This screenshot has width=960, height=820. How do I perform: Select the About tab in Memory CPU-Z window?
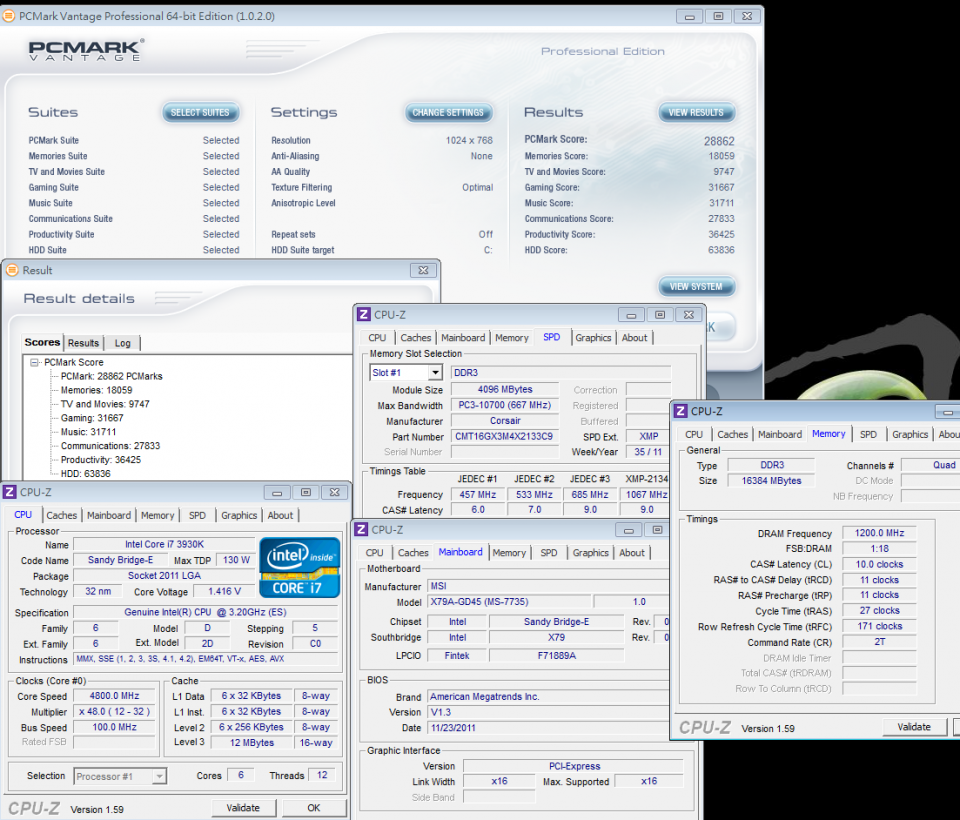(x=948, y=434)
